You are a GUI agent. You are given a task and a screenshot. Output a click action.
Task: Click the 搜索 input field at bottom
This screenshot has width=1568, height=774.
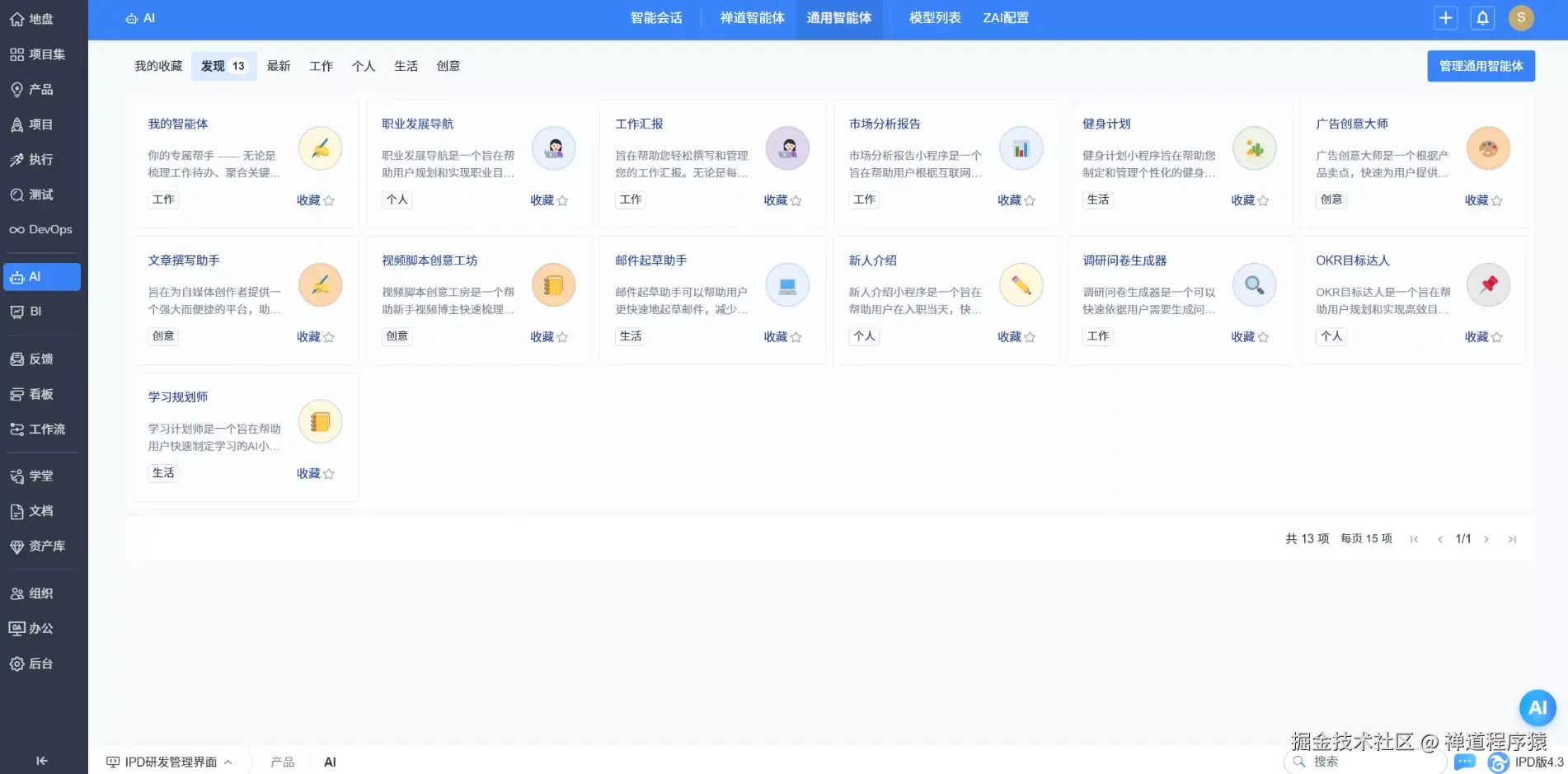pos(1364,761)
